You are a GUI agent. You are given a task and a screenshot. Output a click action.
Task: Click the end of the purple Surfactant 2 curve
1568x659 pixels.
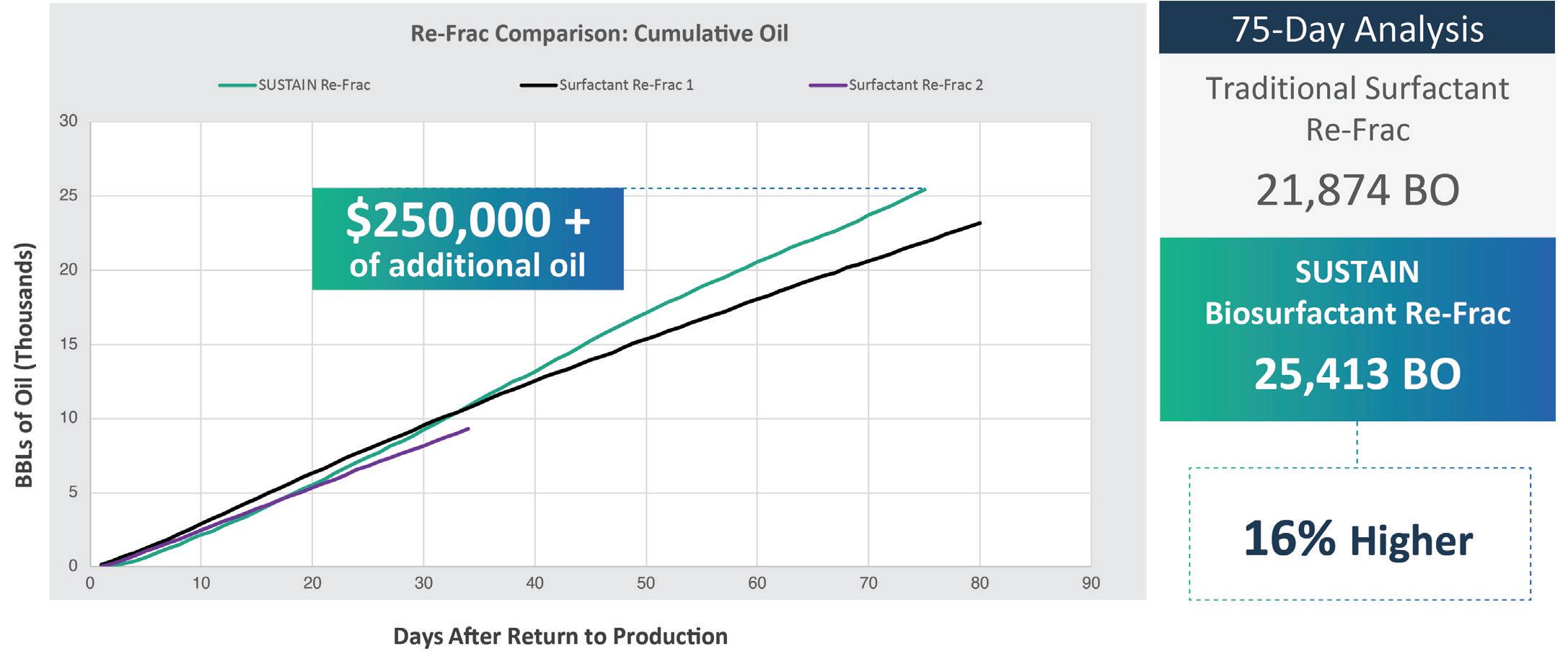[468, 429]
